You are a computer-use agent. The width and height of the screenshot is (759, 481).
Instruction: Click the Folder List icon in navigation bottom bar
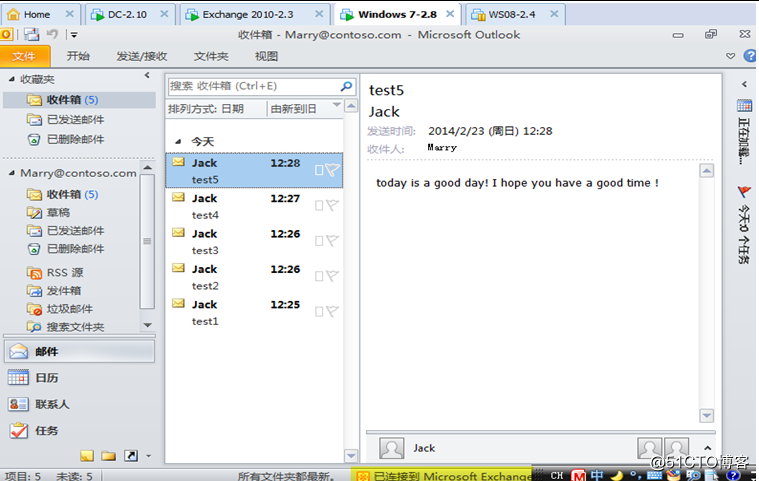click(108, 455)
